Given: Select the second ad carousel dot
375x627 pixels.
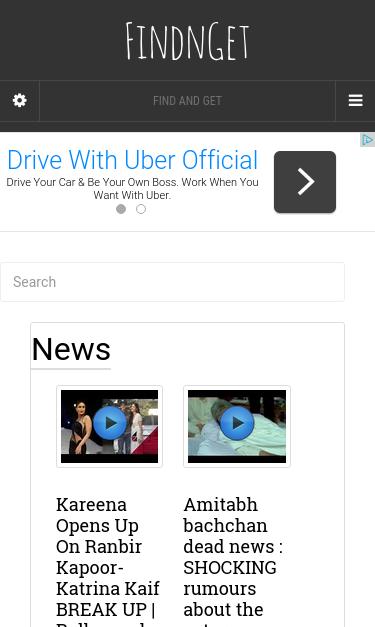Looking at the screenshot, I should click(x=141, y=209).
